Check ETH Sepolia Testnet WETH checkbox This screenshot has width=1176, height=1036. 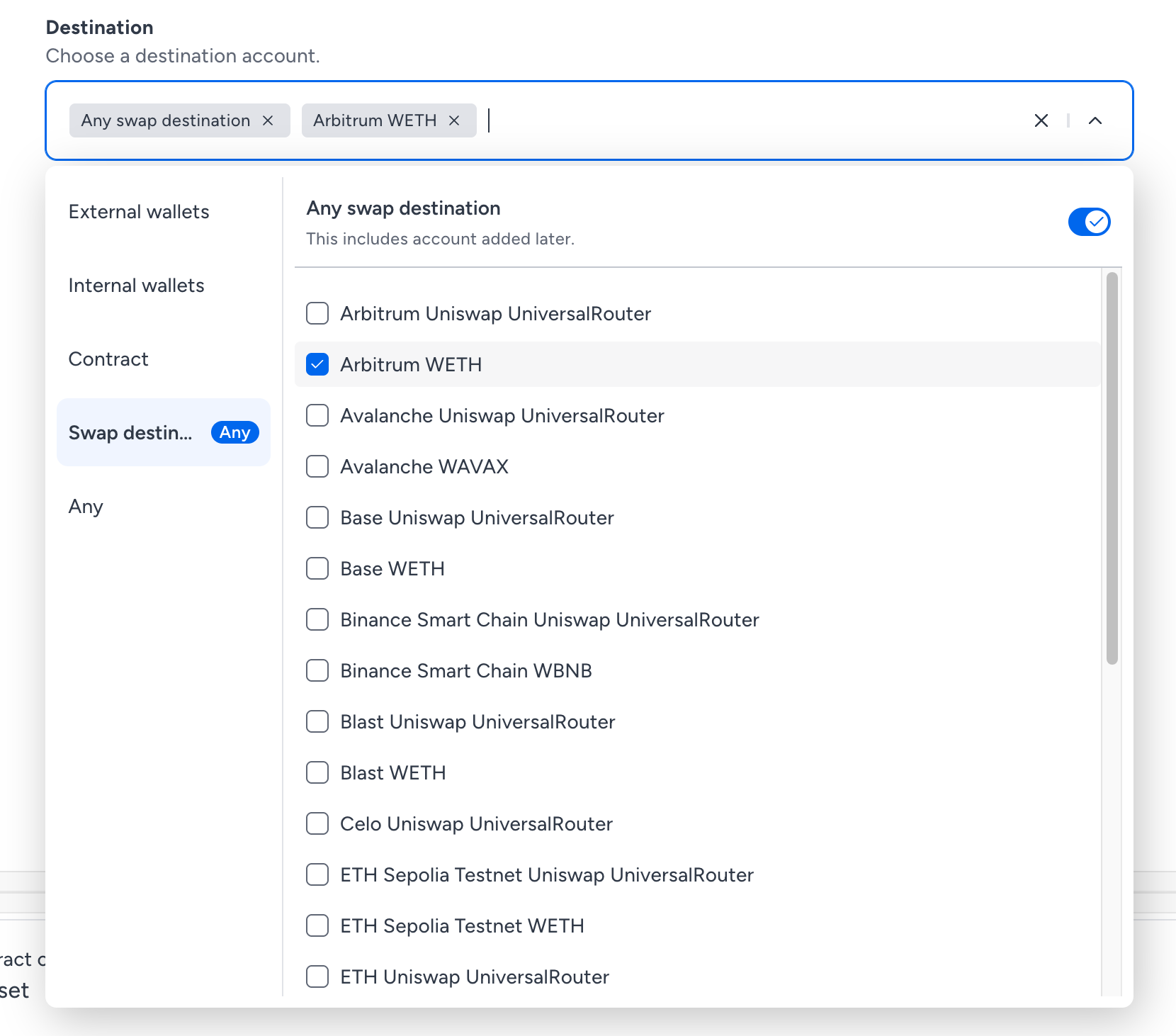coord(317,925)
